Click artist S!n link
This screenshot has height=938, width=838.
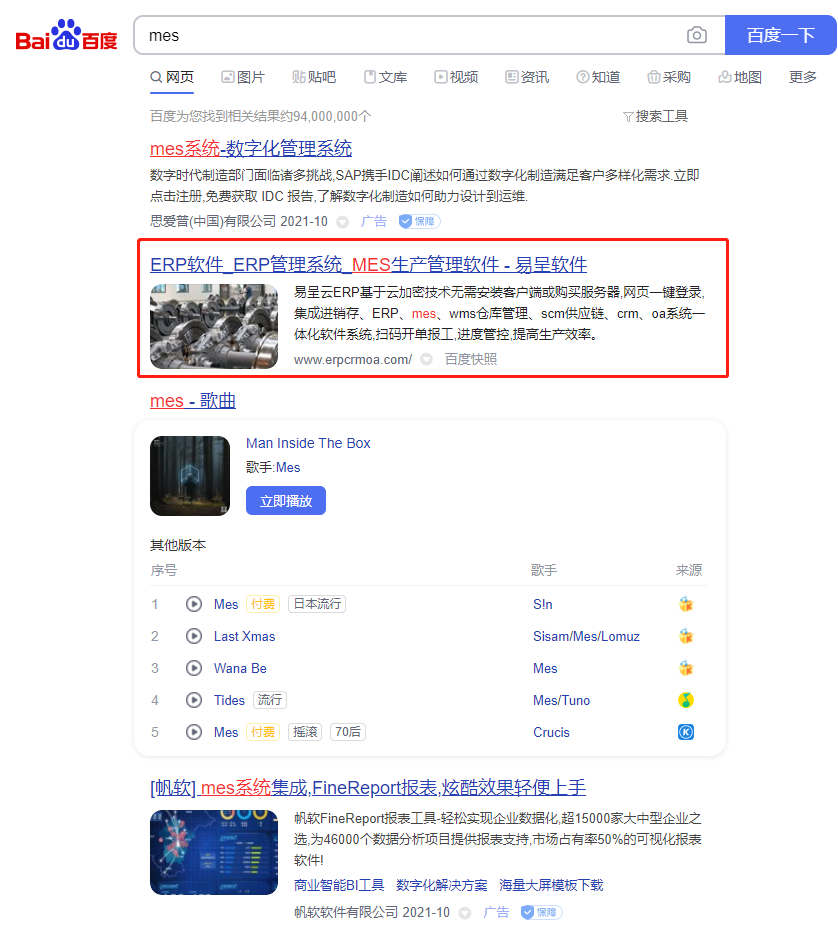click(x=543, y=604)
